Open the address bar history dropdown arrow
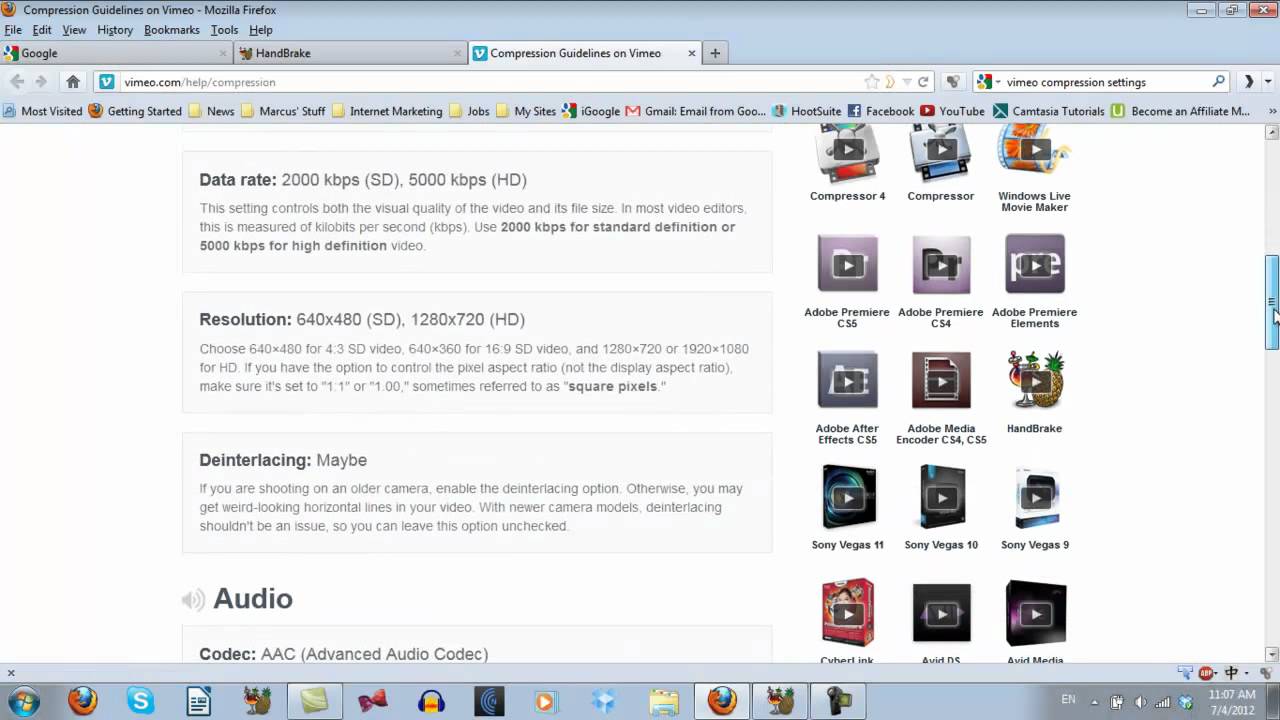Viewport: 1280px width, 720px height. point(906,82)
